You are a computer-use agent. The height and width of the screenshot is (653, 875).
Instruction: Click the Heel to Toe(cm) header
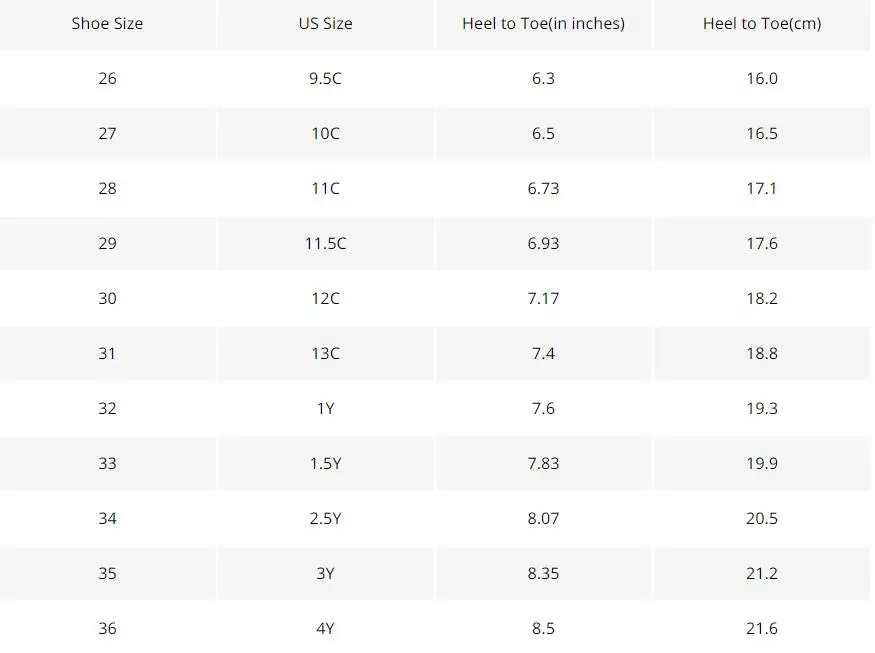[762, 23]
